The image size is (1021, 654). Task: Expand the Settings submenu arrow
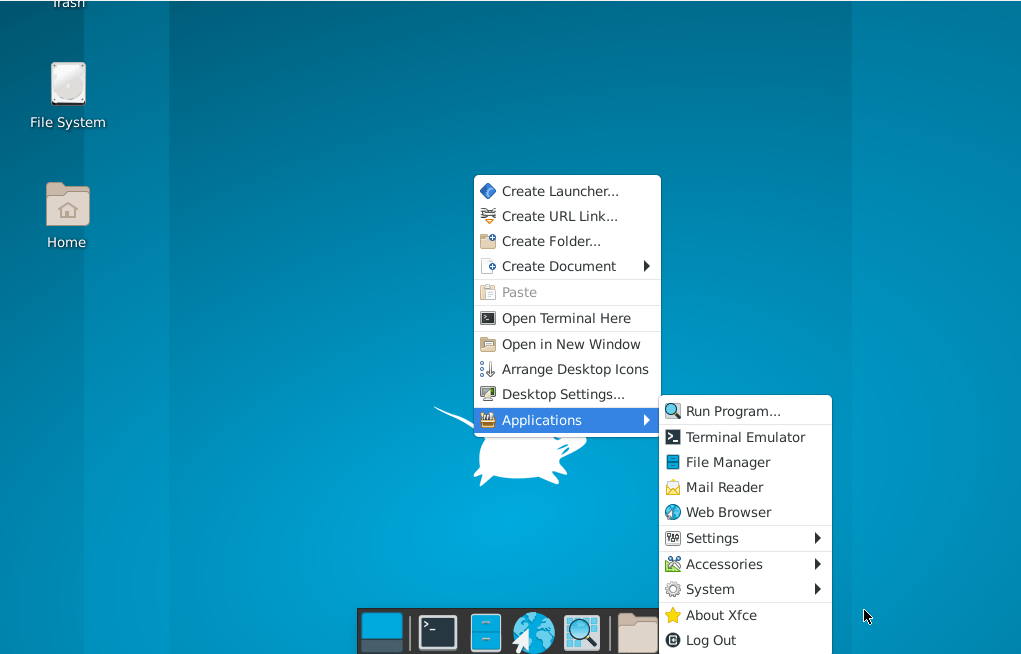tap(818, 538)
